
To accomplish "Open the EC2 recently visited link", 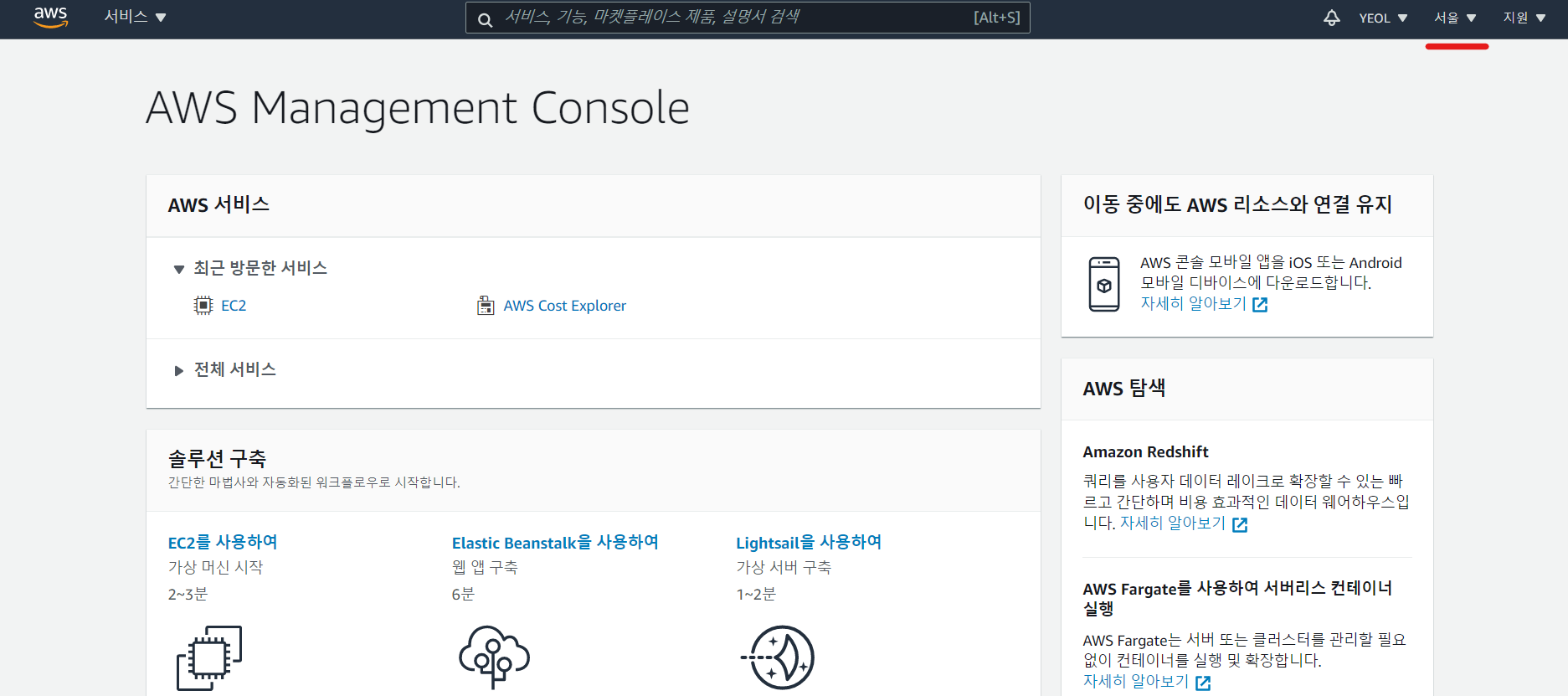I will click(234, 306).
